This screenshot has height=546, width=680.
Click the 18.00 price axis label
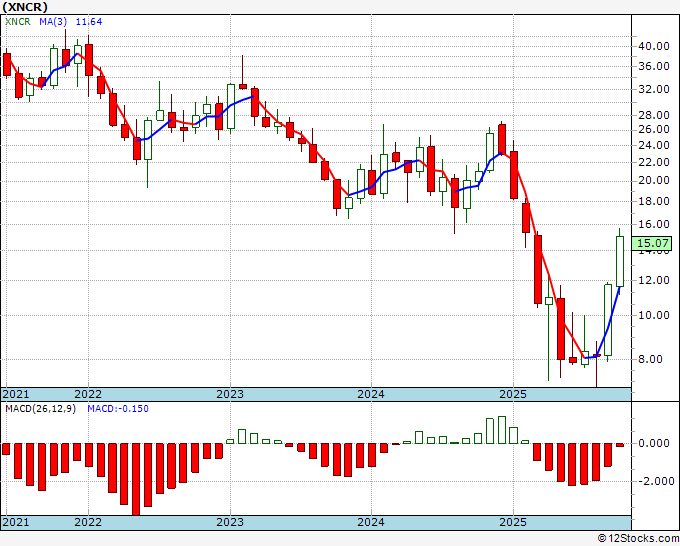(x=654, y=201)
